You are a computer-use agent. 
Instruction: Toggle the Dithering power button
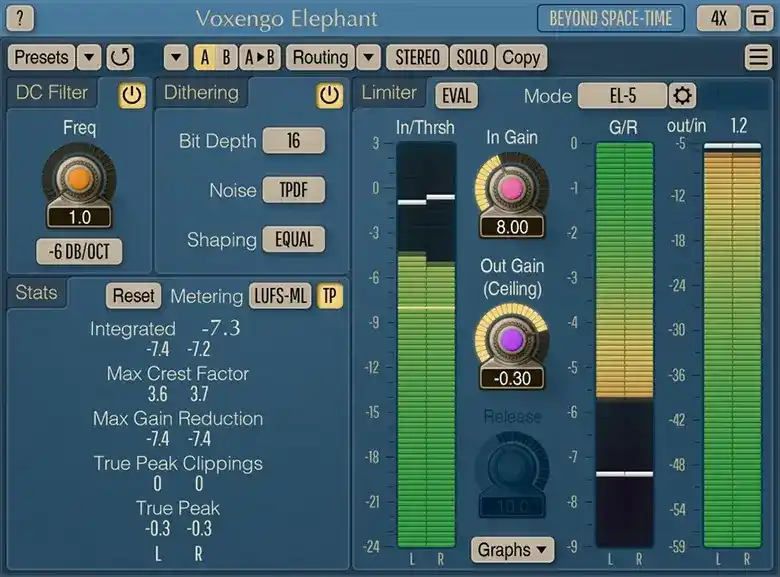[x=329, y=95]
